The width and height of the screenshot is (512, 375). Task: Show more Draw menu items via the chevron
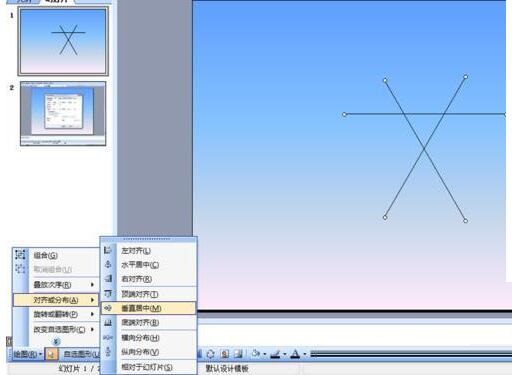[x=56, y=341]
